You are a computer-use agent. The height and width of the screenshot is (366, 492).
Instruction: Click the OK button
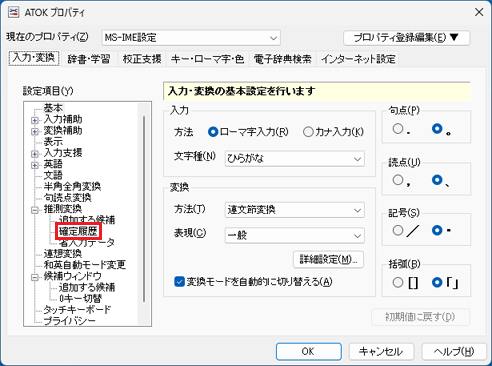(309, 351)
